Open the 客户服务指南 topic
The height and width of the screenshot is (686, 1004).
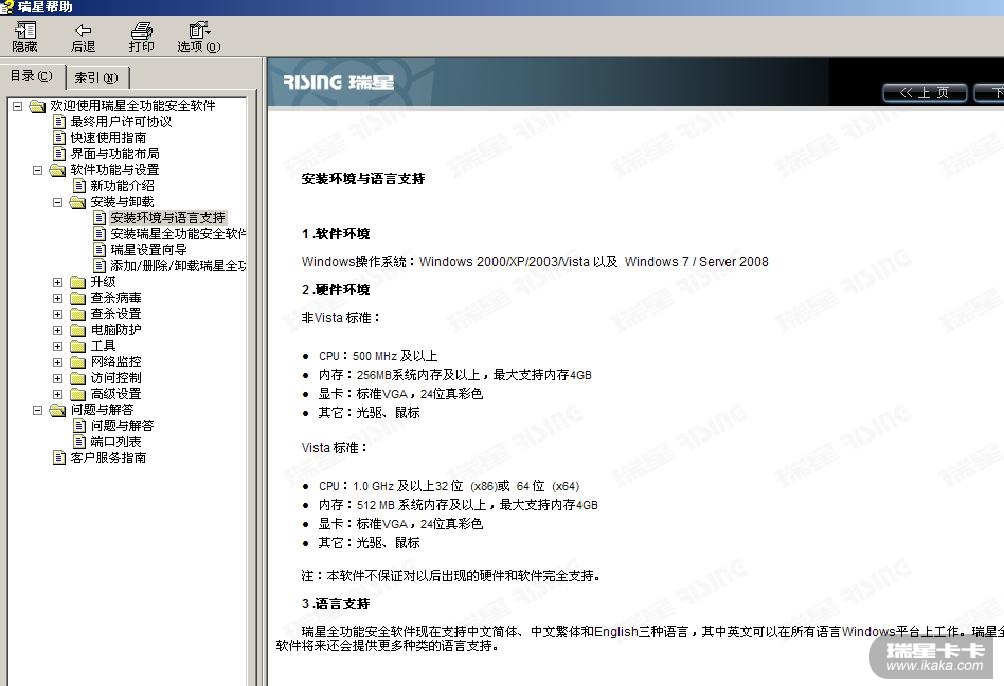pos(108,458)
